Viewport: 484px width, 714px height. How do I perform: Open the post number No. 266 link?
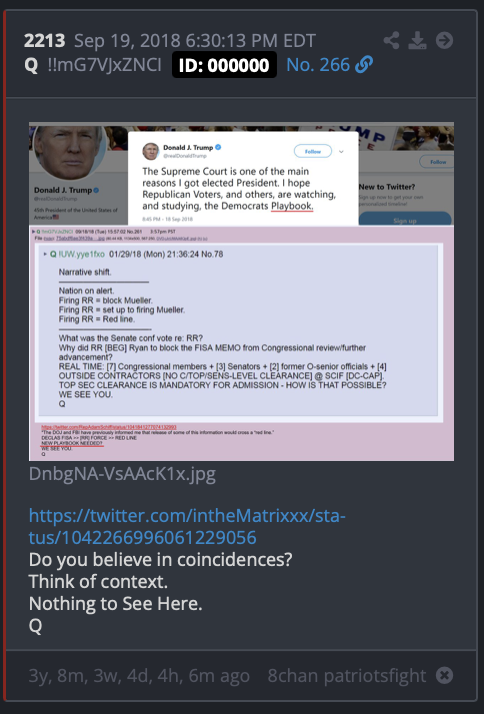318,65
